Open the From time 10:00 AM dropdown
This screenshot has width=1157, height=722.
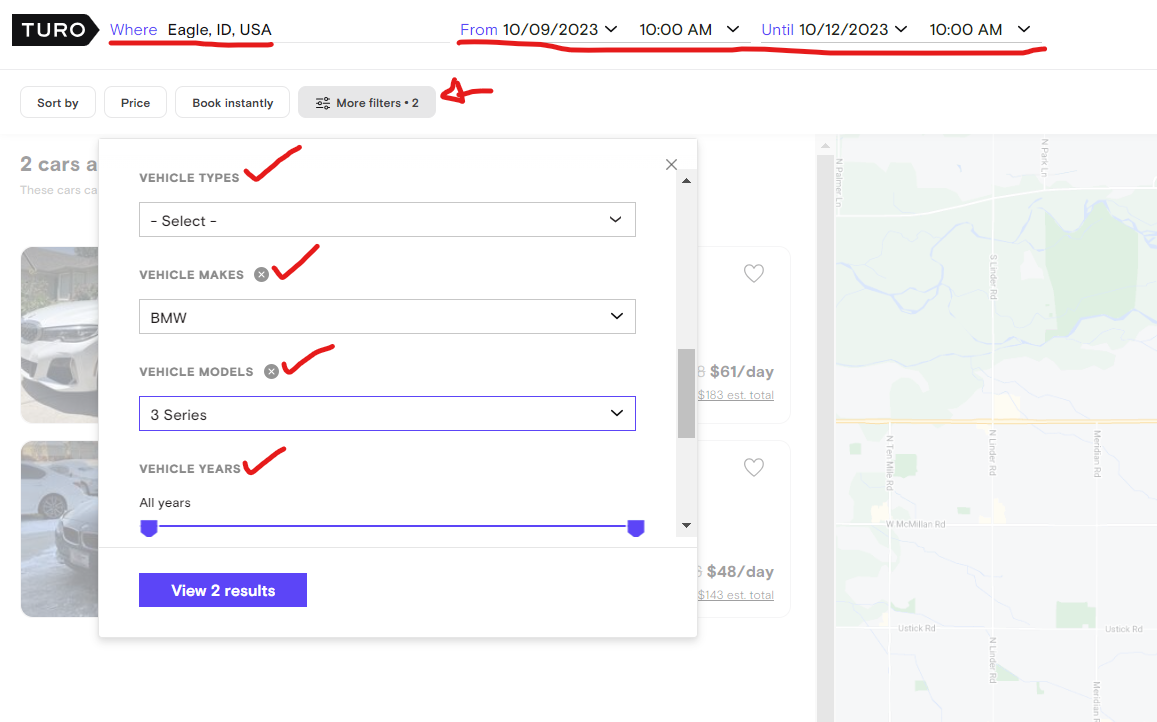[x=689, y=30]
